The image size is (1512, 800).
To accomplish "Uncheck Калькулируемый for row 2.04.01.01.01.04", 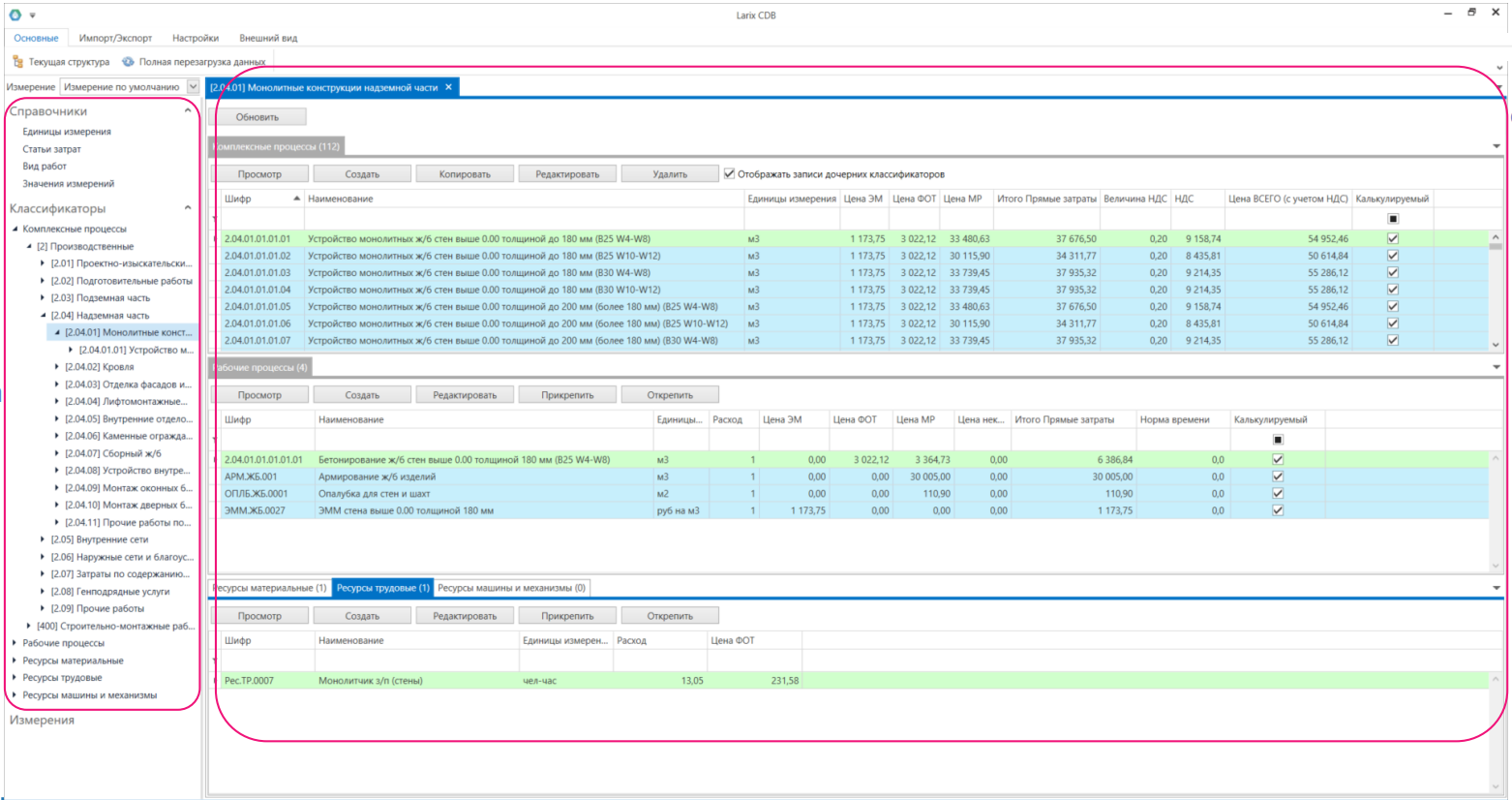I will click(x=1393, y=290).
